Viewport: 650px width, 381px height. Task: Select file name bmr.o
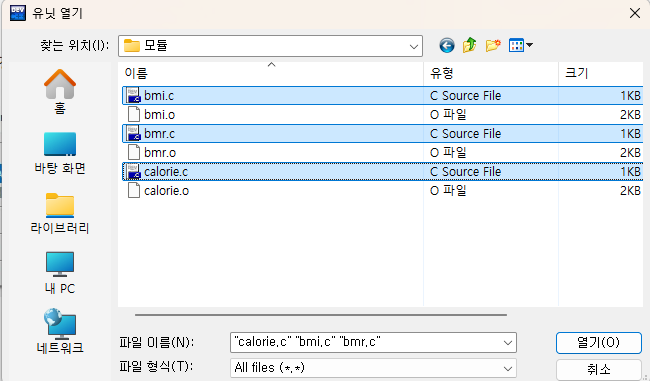click(160, 153)
